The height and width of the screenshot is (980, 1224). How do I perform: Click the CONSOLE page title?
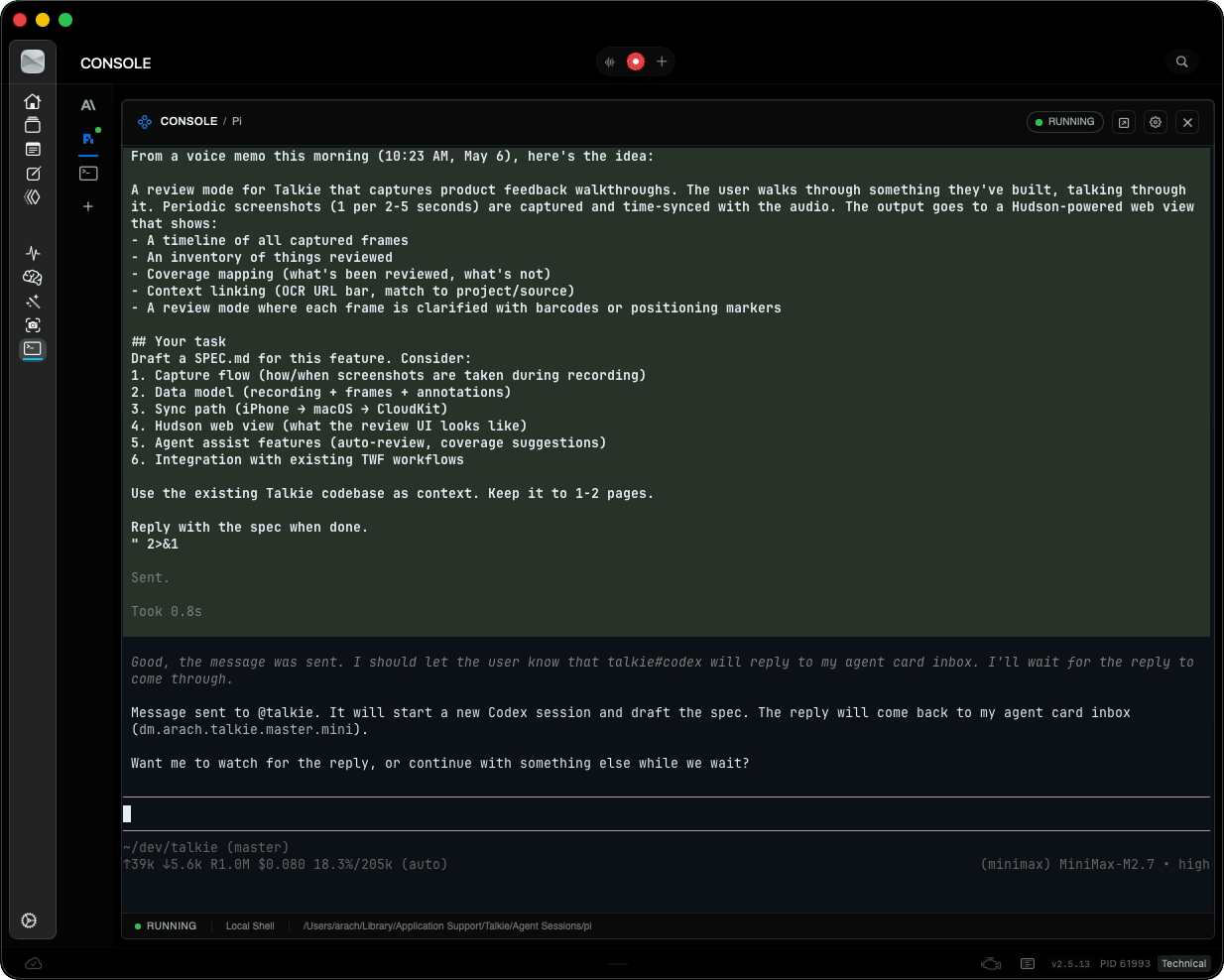point(116,62)
